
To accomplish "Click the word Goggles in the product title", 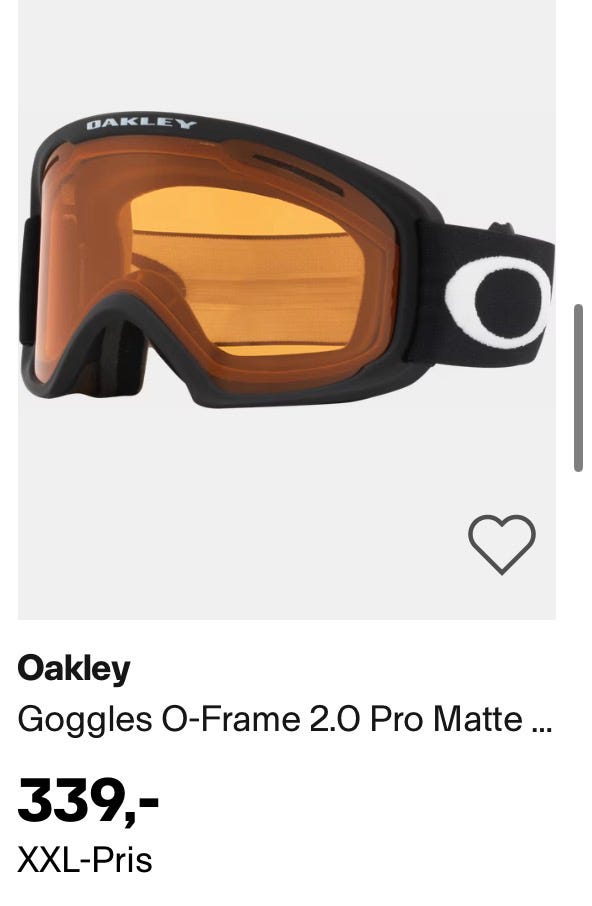I will pyautogui.click(x=85, y=722).
